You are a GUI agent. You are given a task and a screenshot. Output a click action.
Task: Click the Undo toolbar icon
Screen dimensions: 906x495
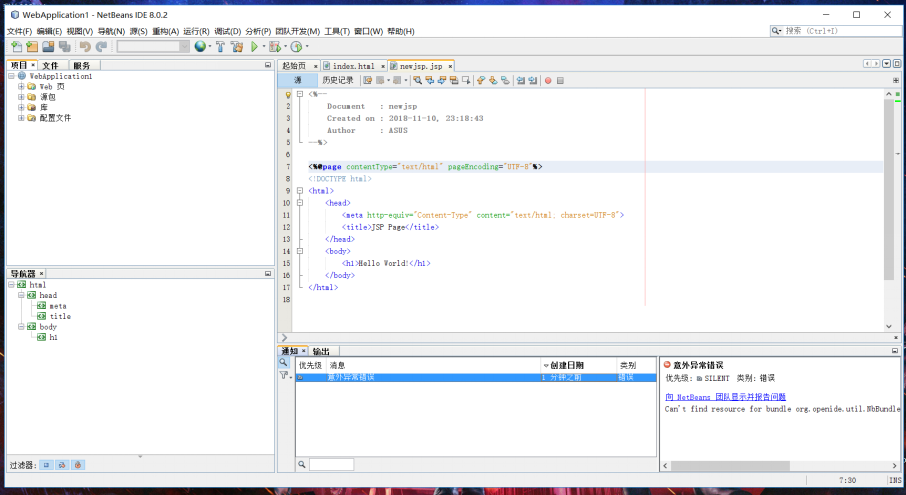[x=85, y=47]
